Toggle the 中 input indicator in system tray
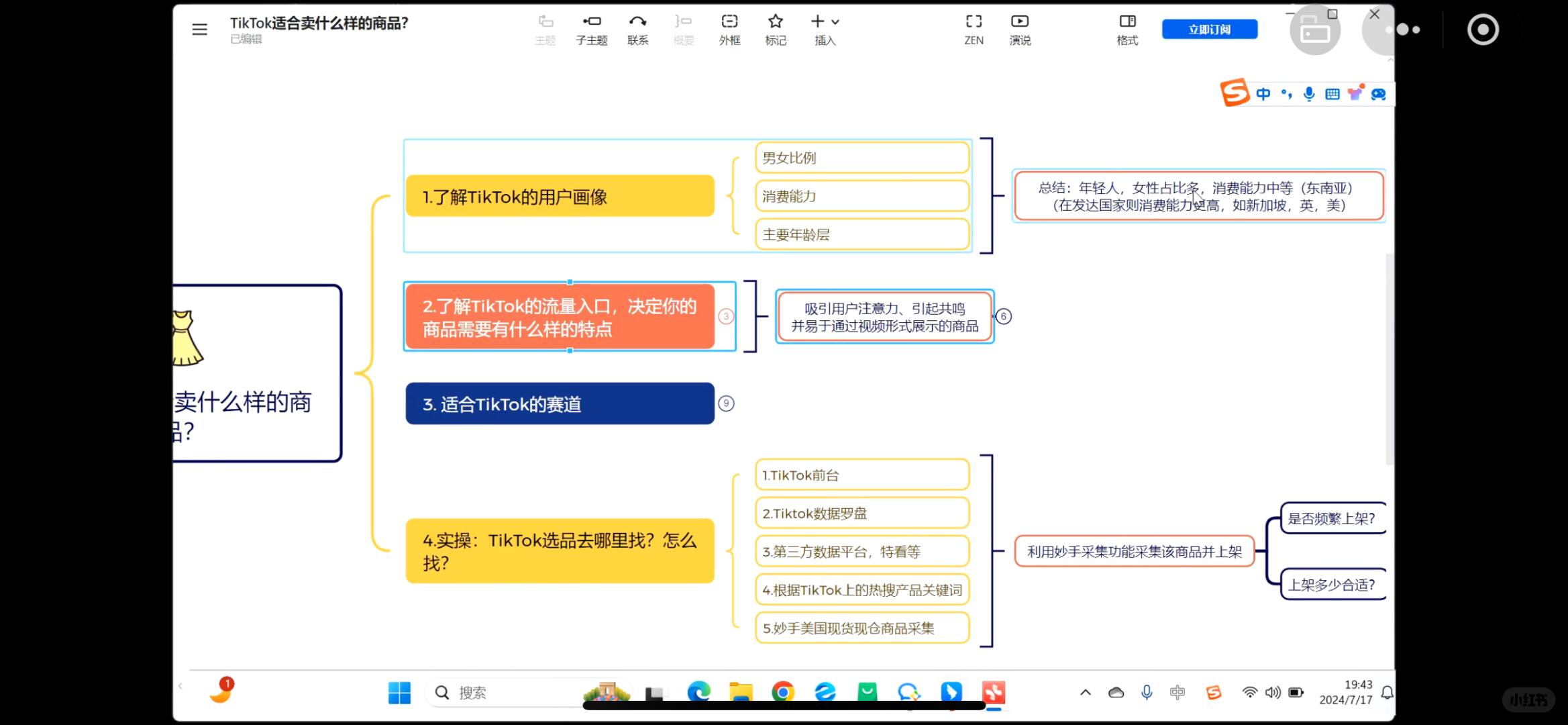 tap(1178, 693)
